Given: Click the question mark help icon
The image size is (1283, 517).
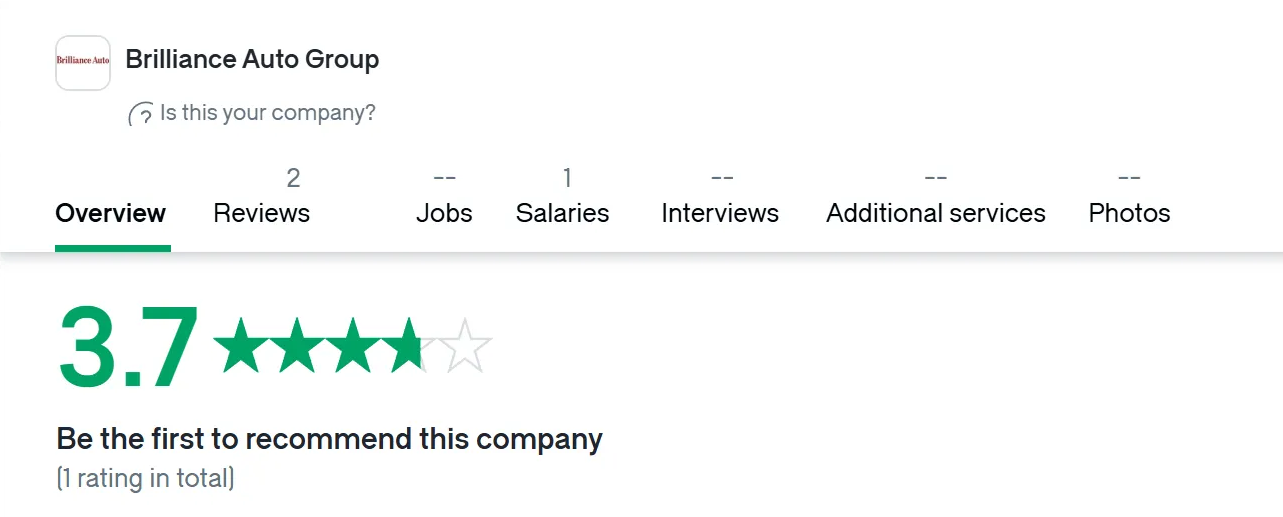Looking at the screenshot, I should click(x=141, y=114).
